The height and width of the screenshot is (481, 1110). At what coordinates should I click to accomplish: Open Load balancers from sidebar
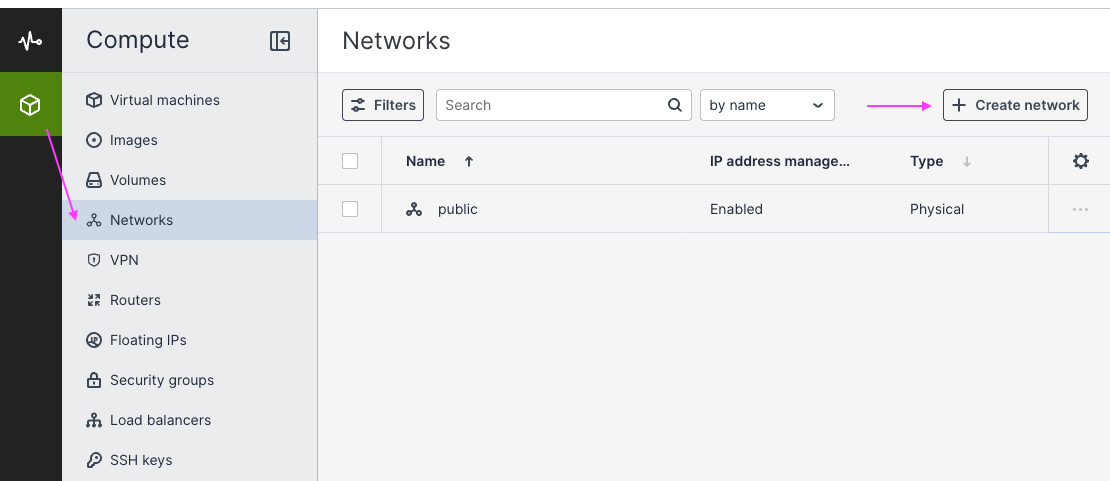160,420
